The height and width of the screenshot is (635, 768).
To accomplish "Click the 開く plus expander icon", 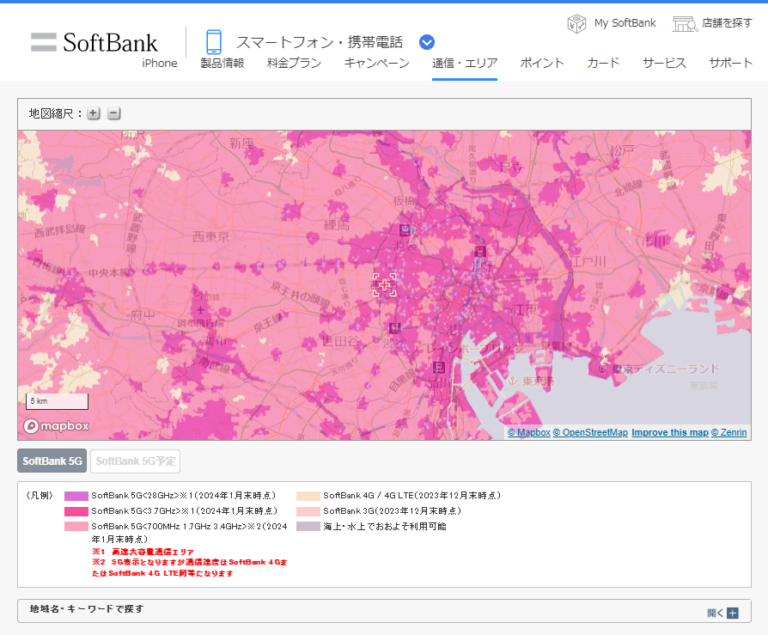I will 732,613.
